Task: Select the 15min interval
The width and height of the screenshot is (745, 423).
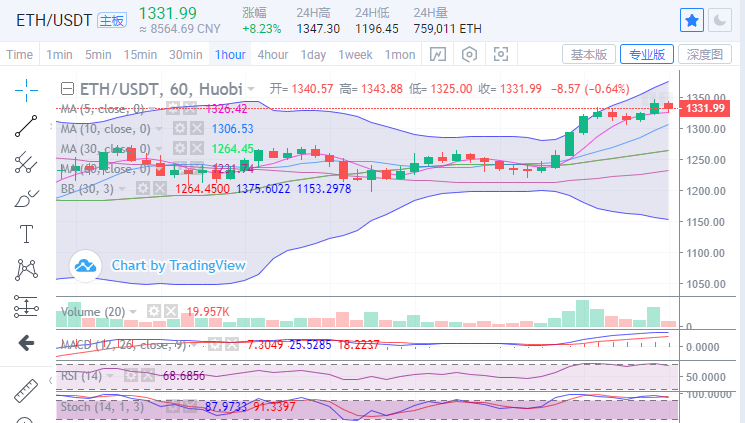Action: 140,55
